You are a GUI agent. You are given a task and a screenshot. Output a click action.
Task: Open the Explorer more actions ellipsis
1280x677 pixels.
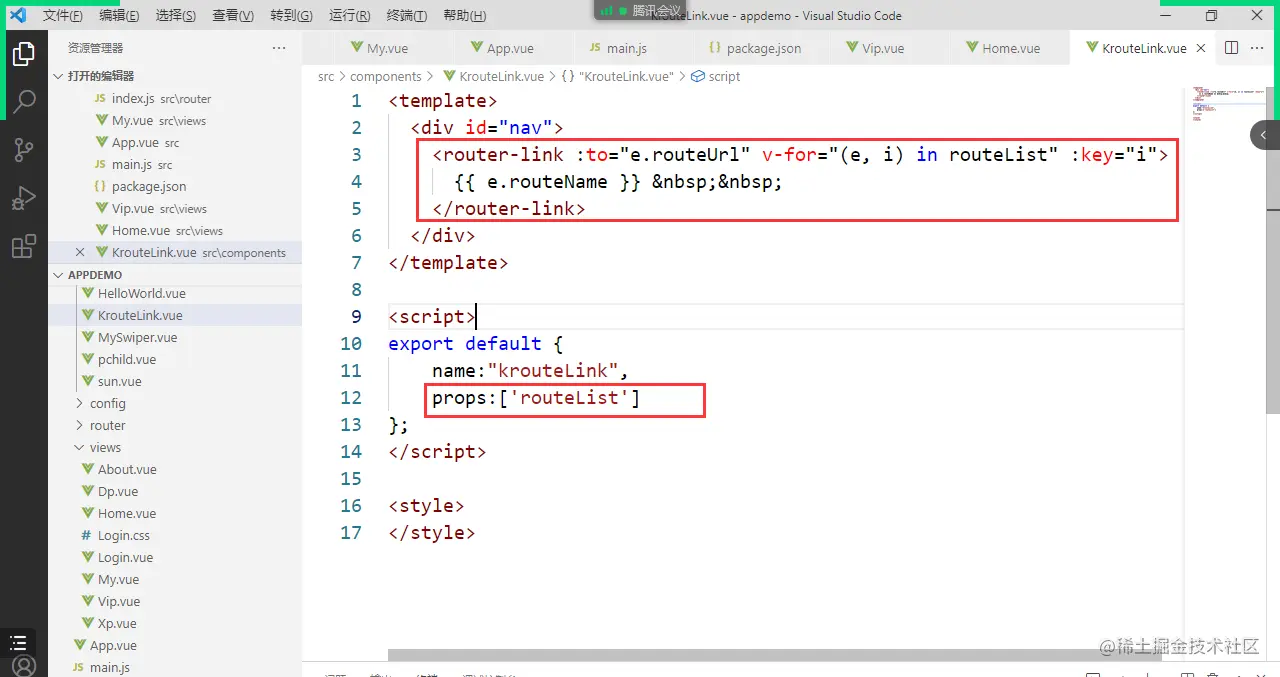(279, 48)
